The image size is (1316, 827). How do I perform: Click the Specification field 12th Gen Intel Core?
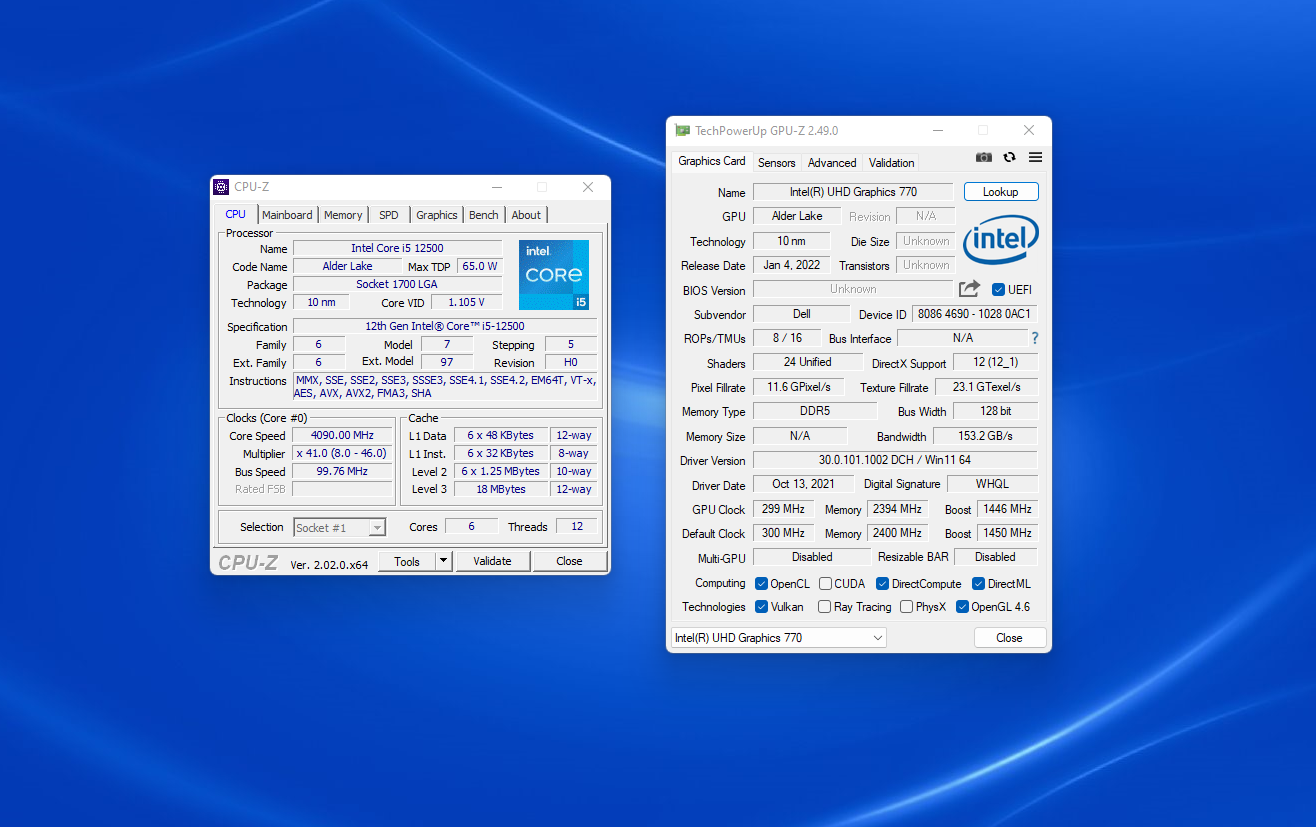point(445,327)
